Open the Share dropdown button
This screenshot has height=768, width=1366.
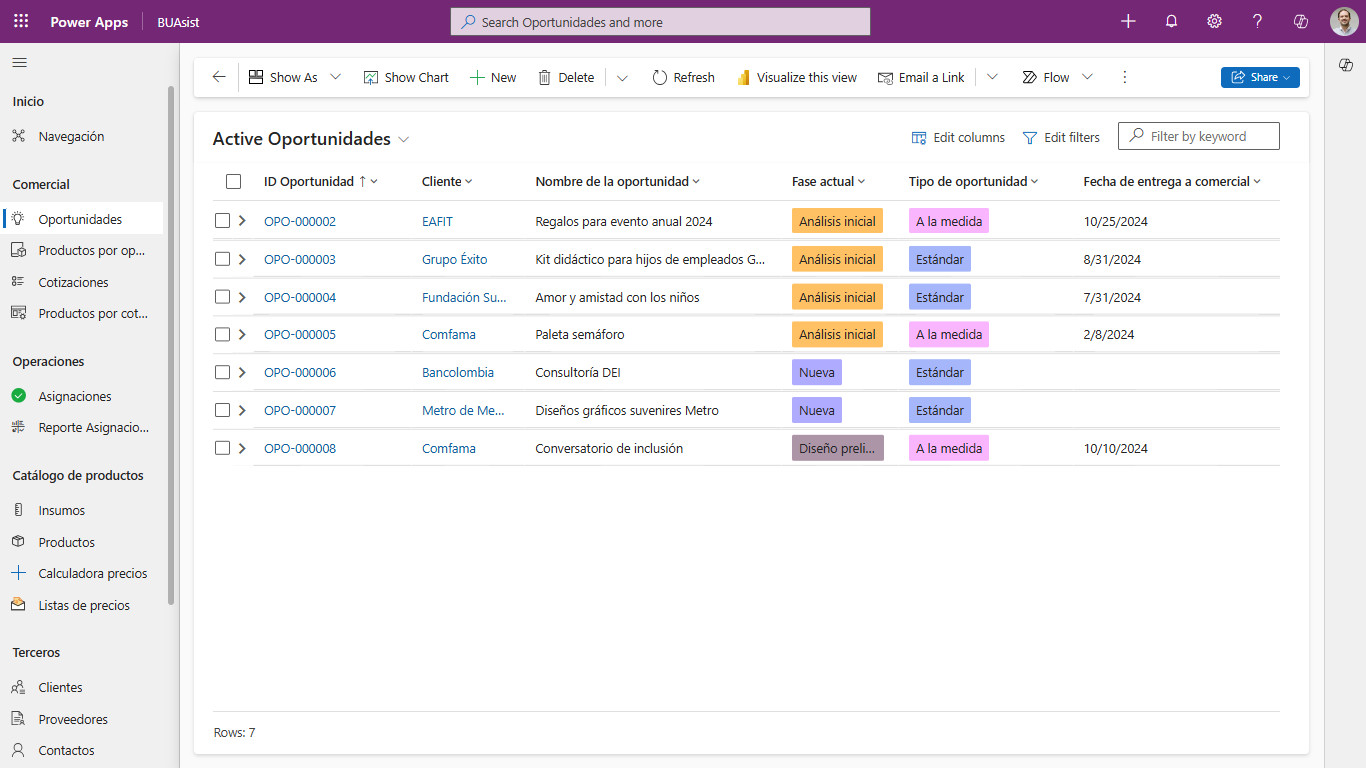click(1260, 77)
